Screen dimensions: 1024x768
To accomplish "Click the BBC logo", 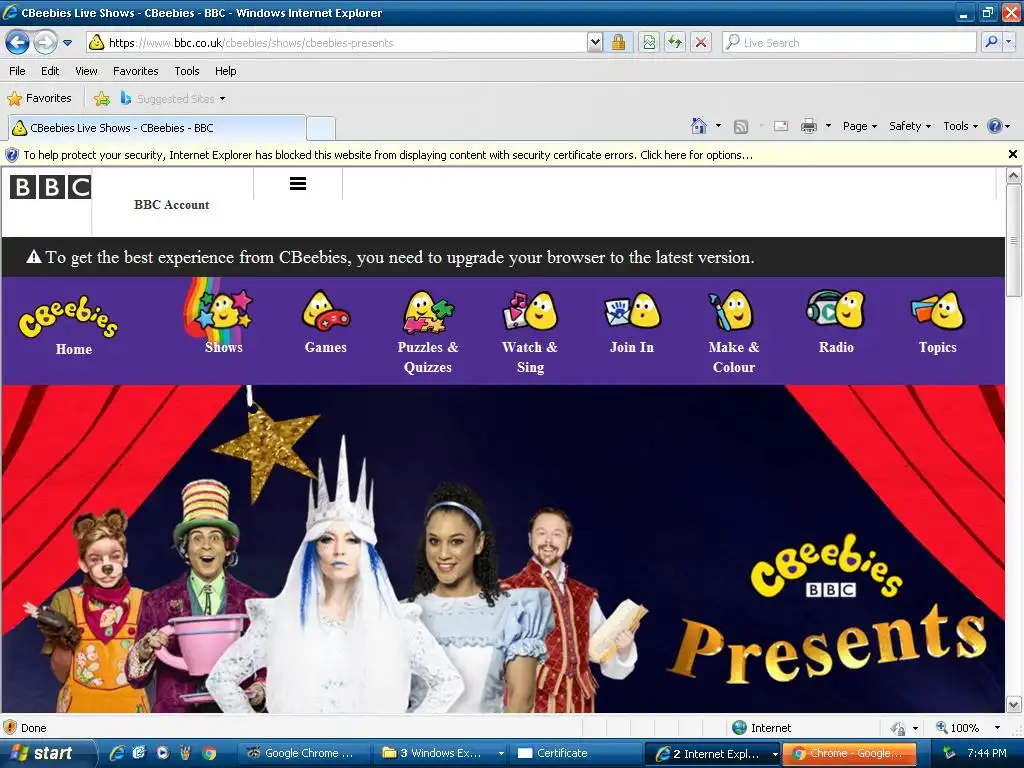I will (x=50, y=187).
